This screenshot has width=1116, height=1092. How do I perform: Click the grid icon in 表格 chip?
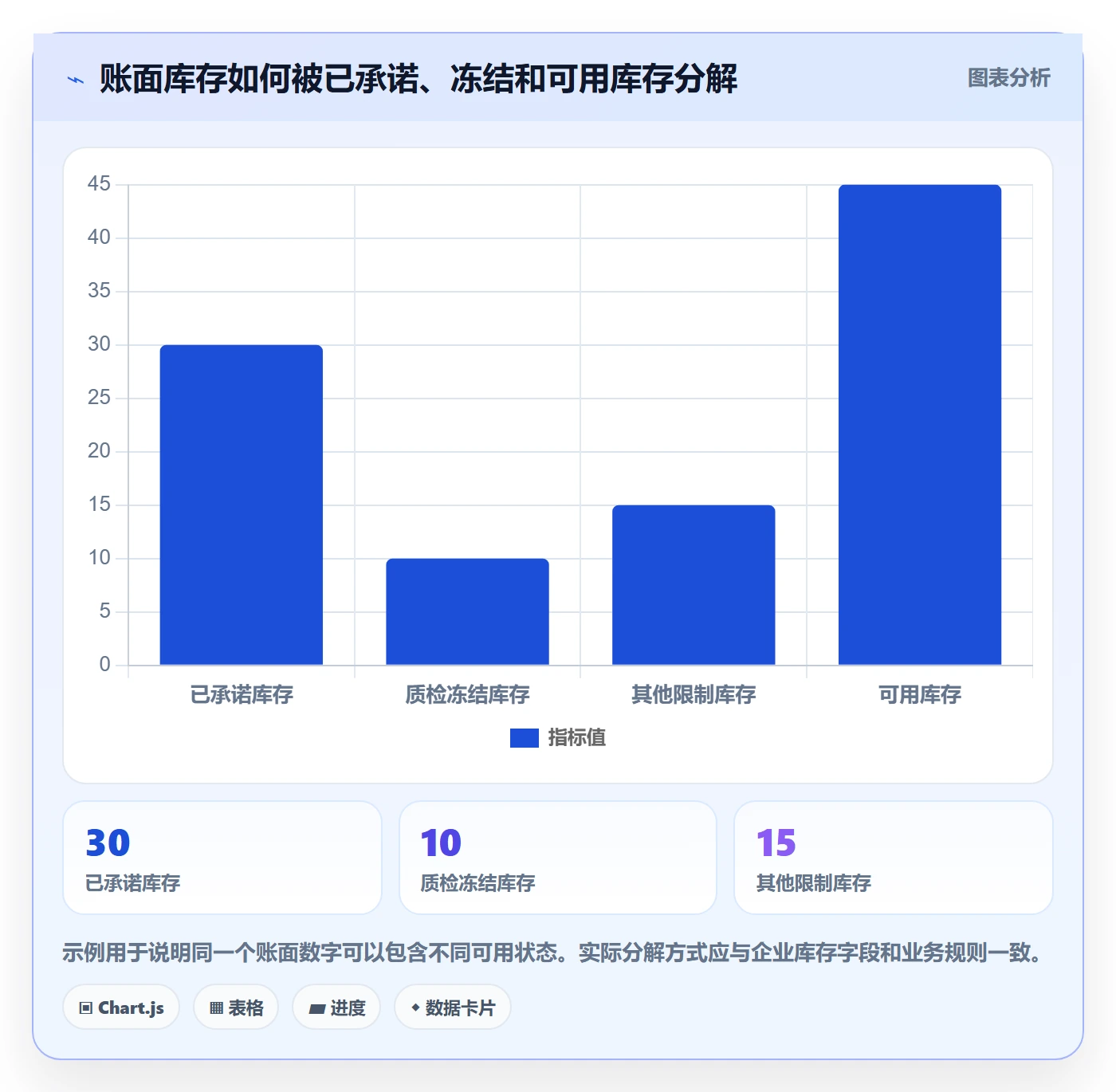pos(216,1008)
